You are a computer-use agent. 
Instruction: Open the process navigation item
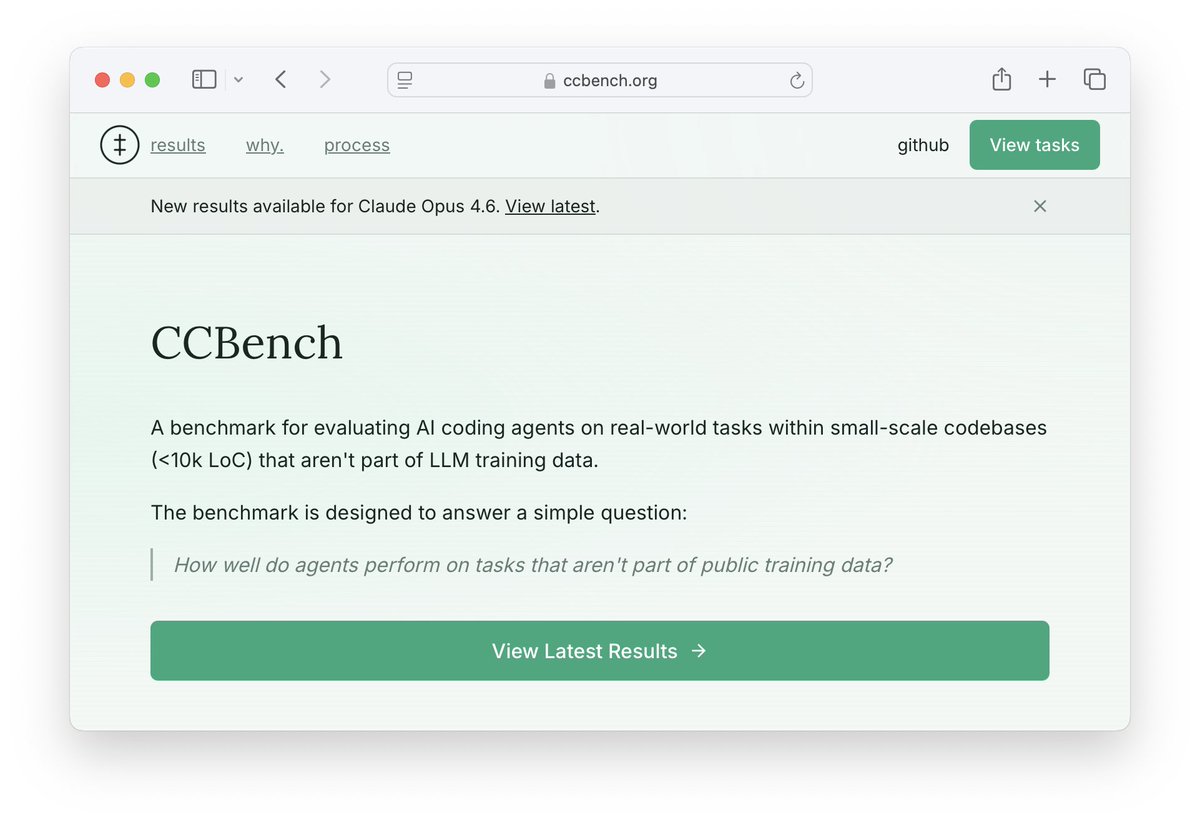[356, 144]
